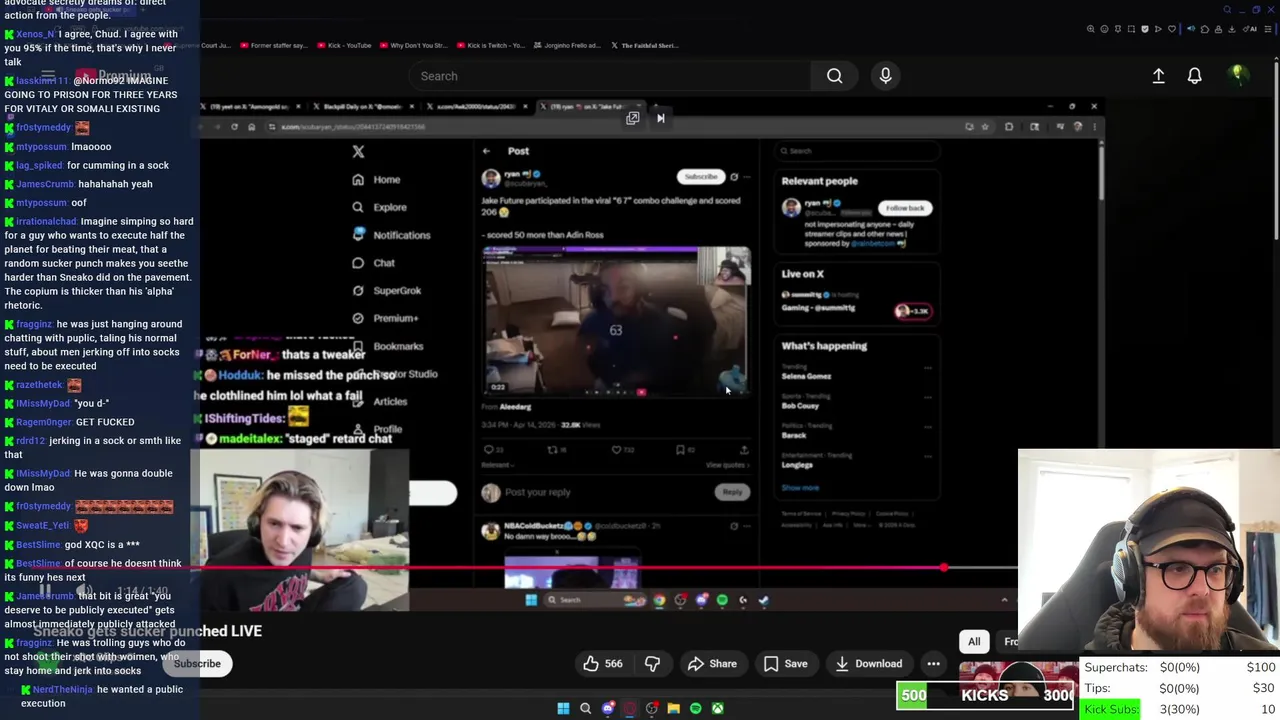Viewport: 1280px width, 720px height.
Task: Click the skip-next icon atop the video
Action: 660,118
